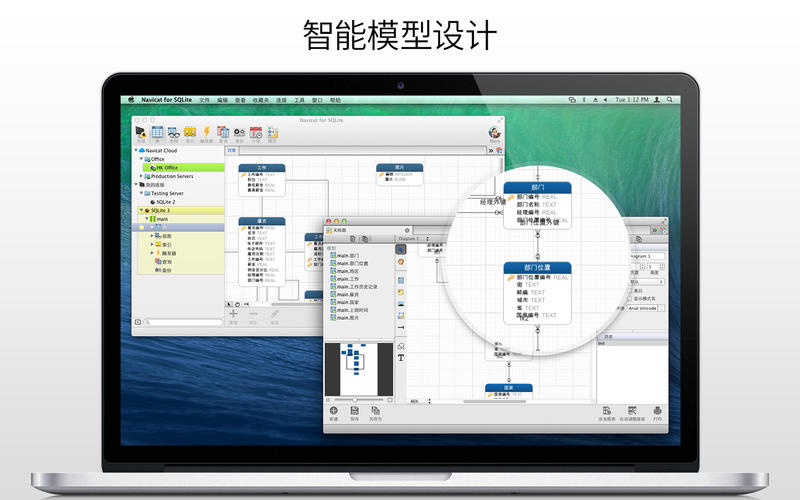Toggle the first checkbox in model properties panel
Viewport: 800px width, 500px height.
[x=630, y=290]
